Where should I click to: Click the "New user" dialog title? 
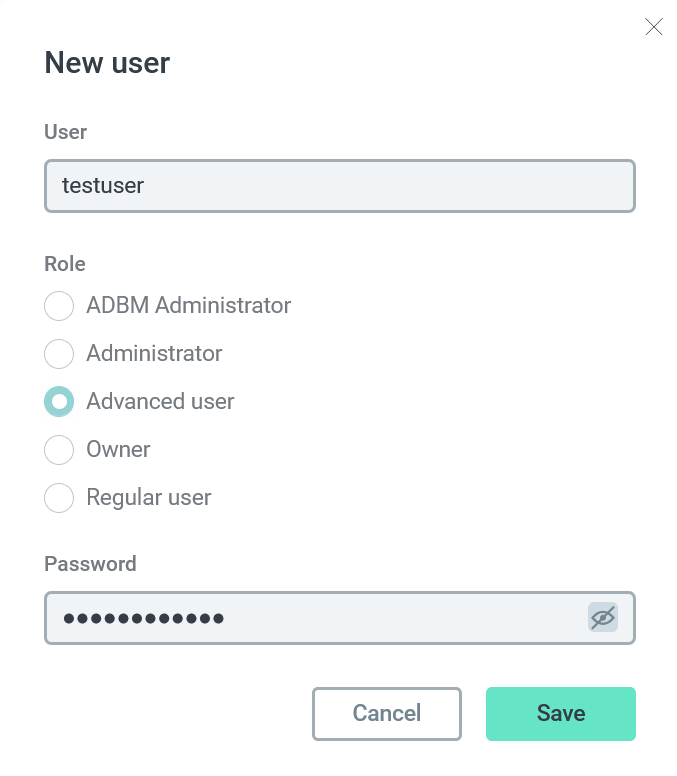[x=107, y=63]
